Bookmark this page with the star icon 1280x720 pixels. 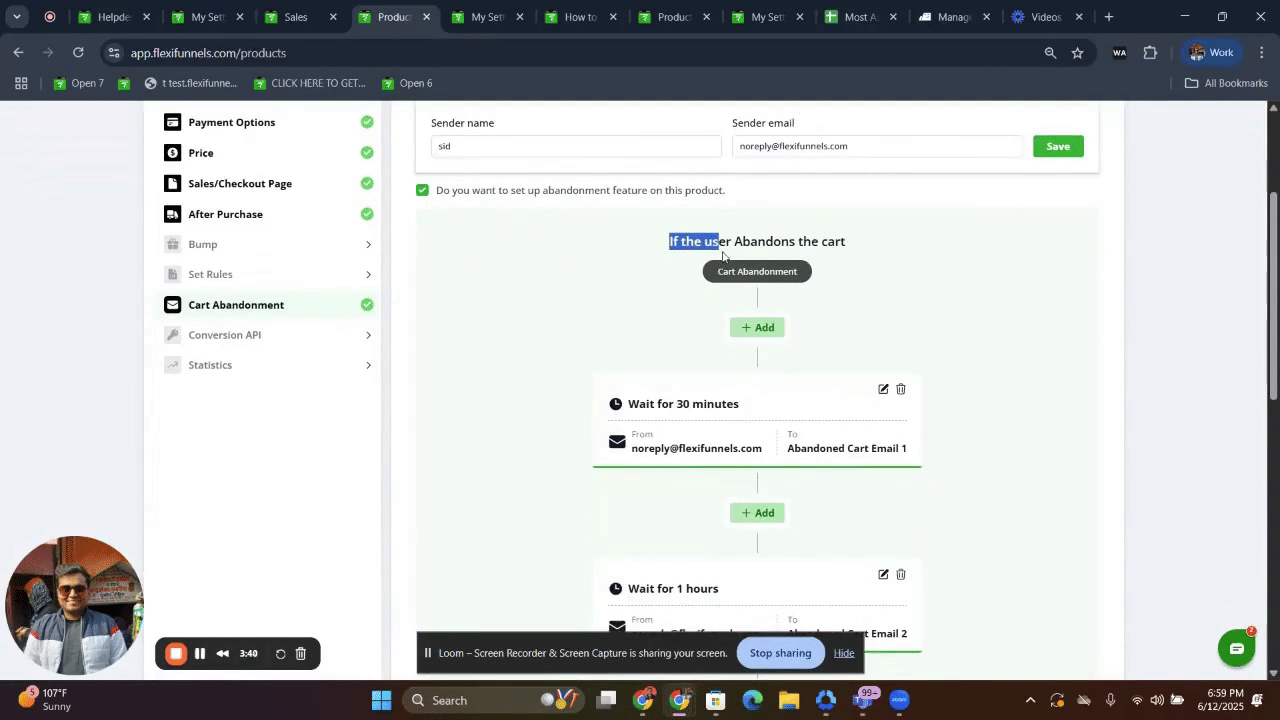pyautogui.click(x=1077, y=53)
